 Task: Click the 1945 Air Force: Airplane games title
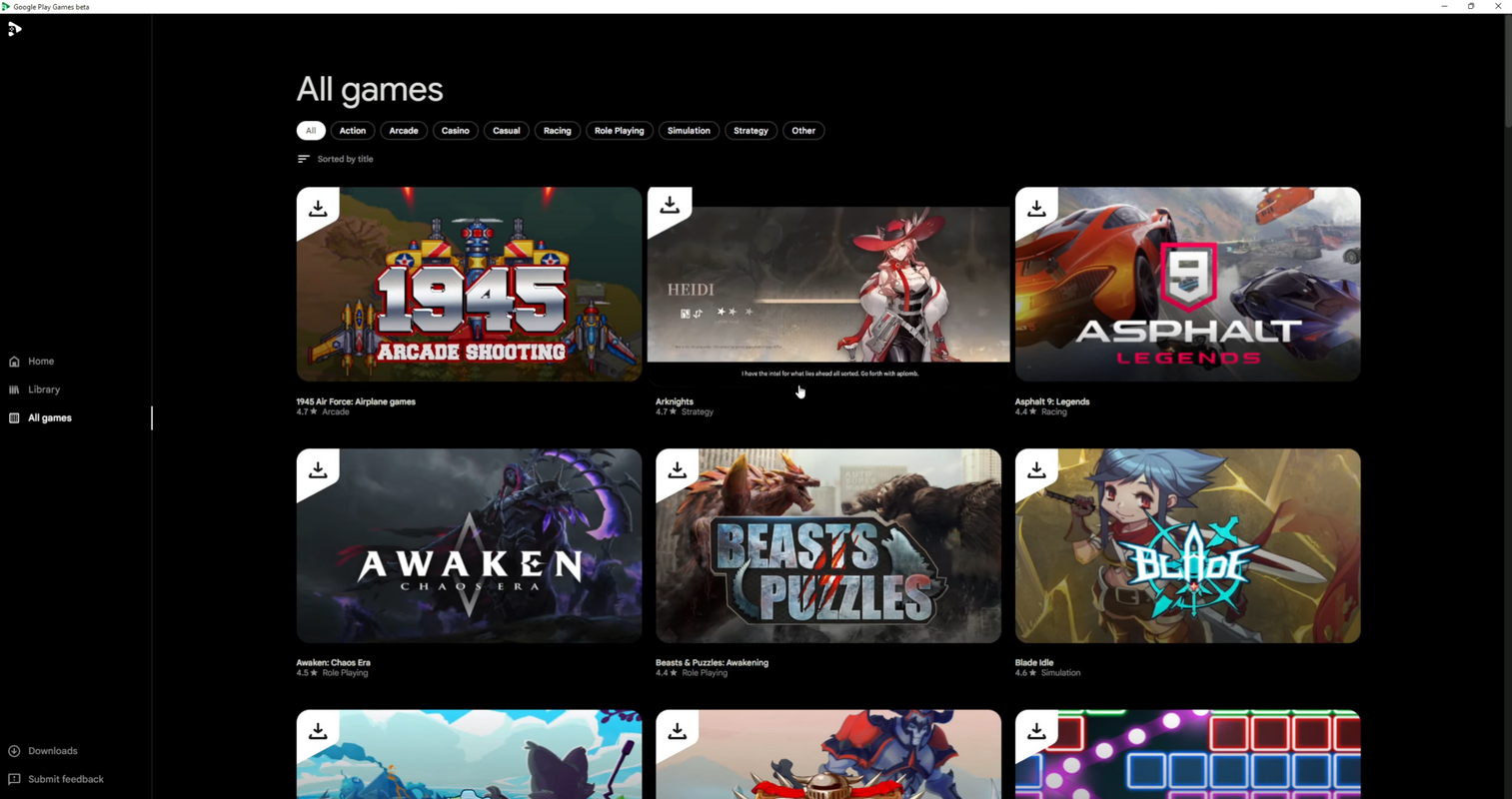pos(356,401)
